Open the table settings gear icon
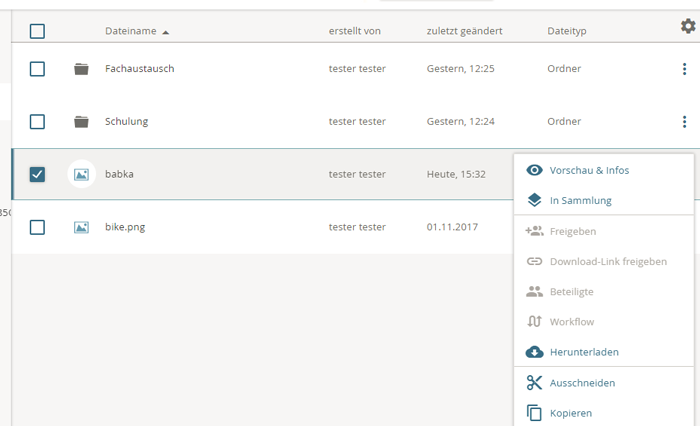The image size is (700, 426). [x=687, y=27]
